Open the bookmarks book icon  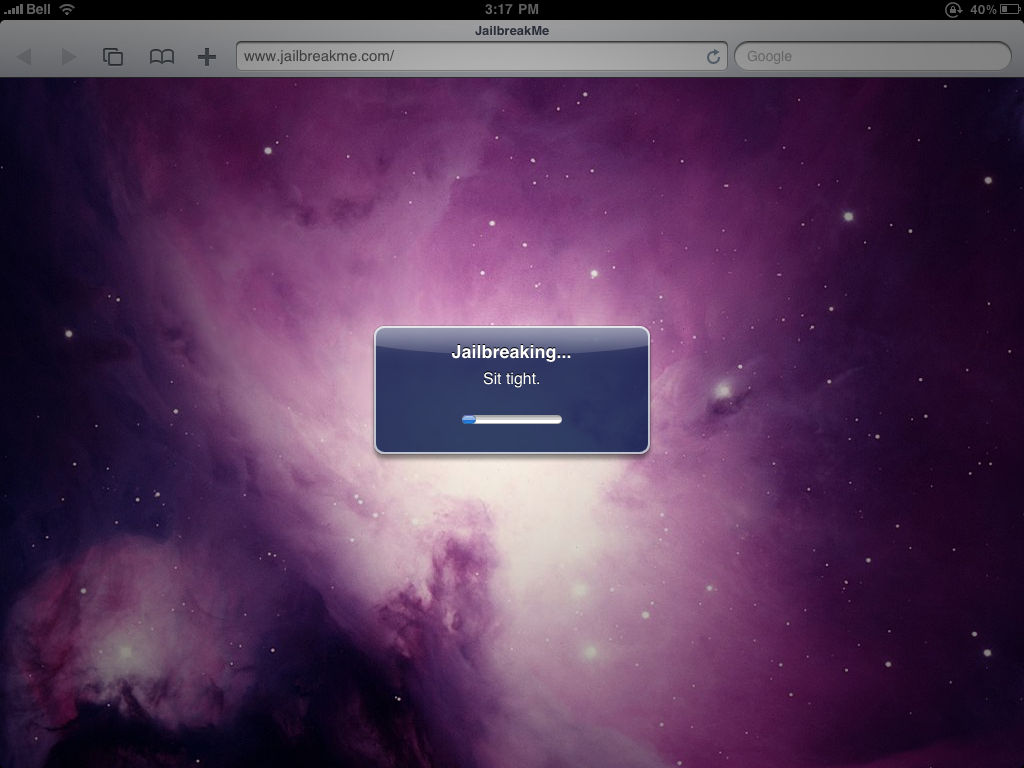click(x=161, y=57)
